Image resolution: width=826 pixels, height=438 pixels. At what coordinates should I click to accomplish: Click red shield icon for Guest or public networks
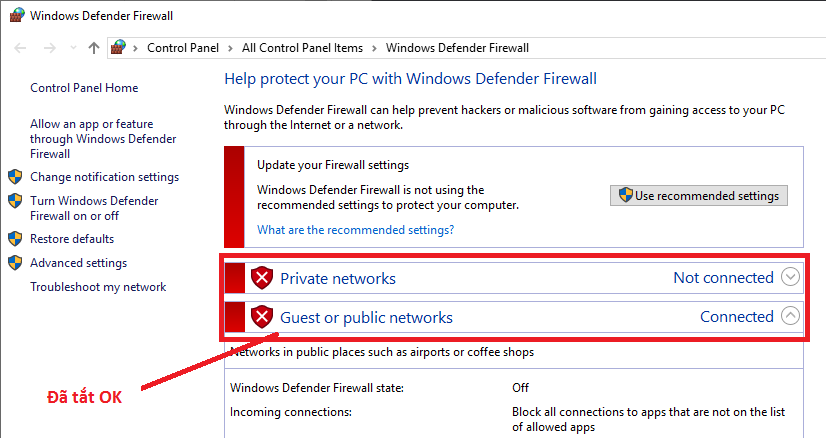262,317
